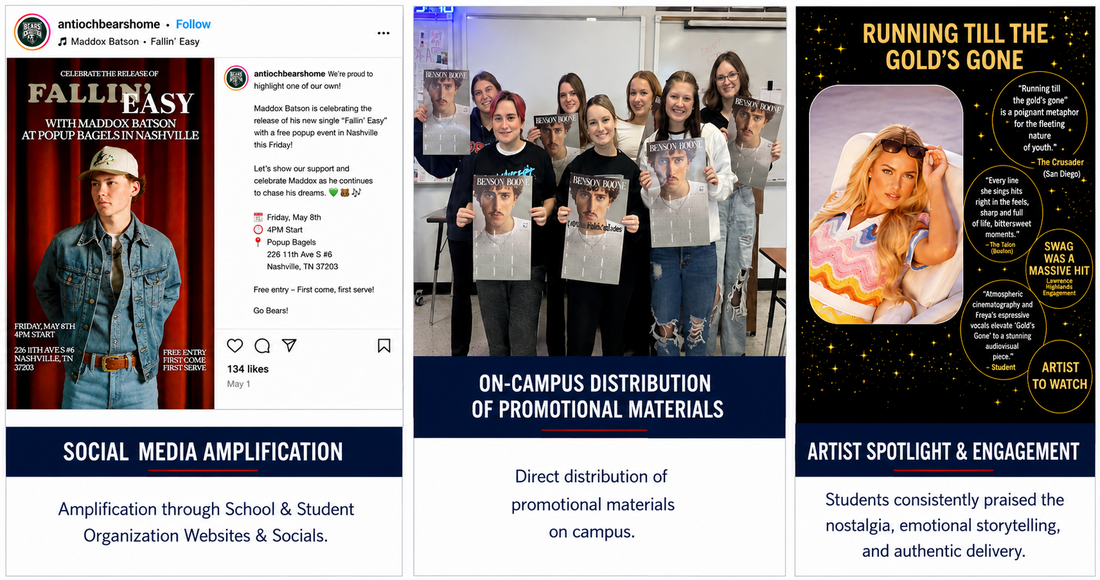Click the 'Nashville, TN 37203' address line

pos(302,267)
